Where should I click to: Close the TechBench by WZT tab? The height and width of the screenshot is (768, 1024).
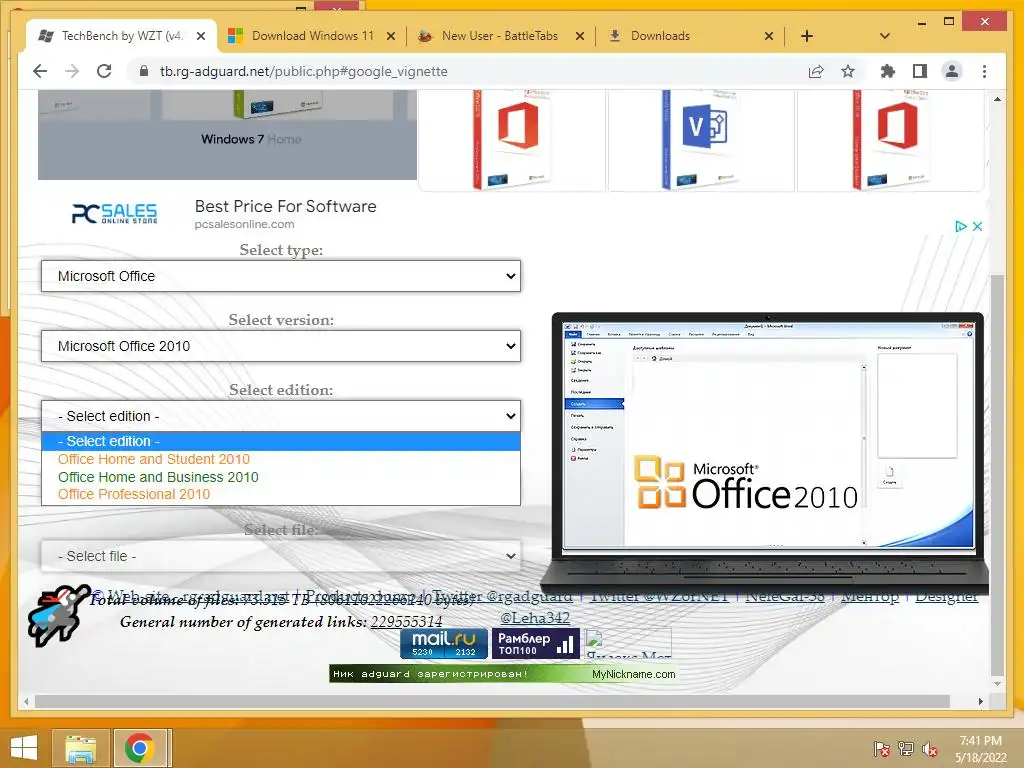(201, 36)
